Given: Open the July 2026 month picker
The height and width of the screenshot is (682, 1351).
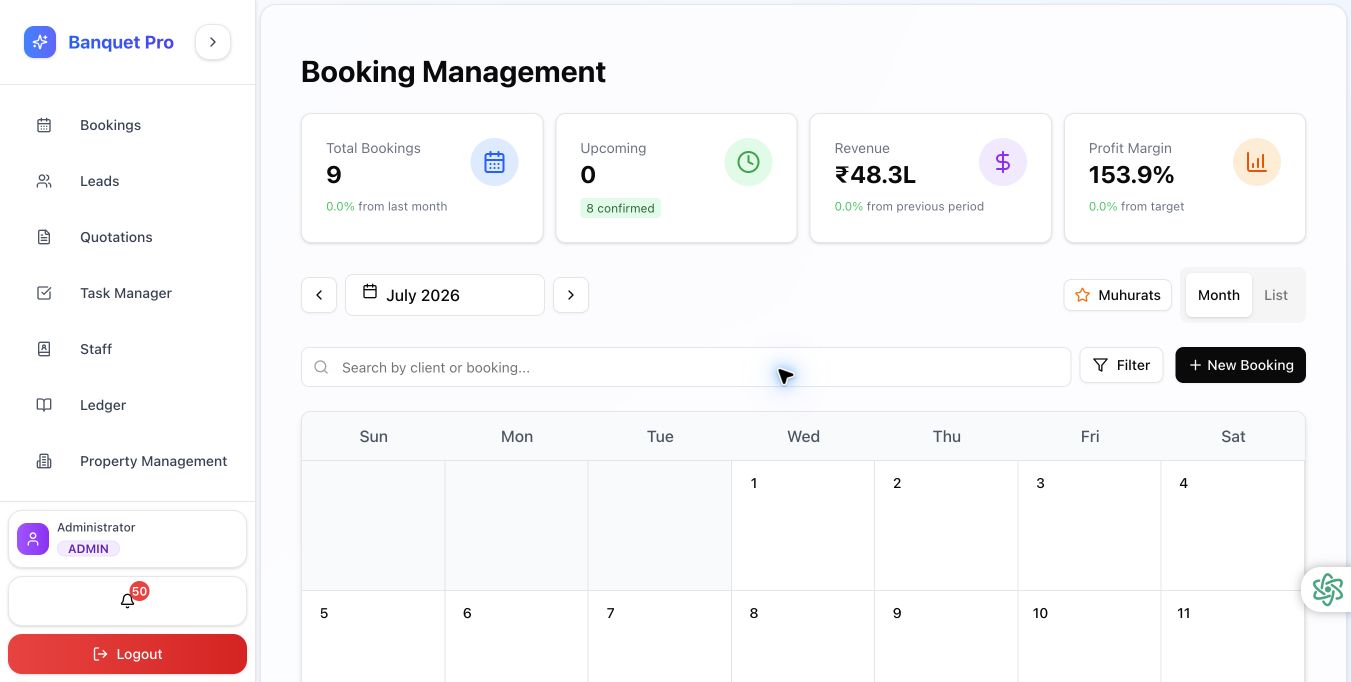Looking at the screenshot, I should point(445,295).
